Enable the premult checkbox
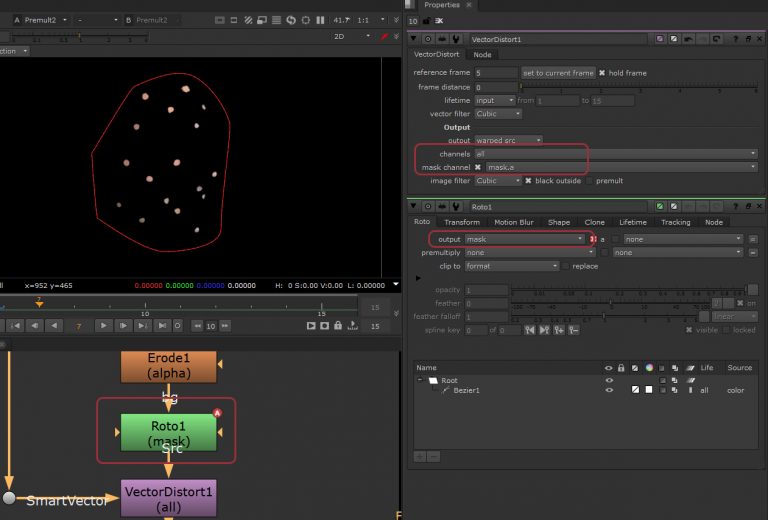This screenshot has height=520, width=768. coord(589,181)
